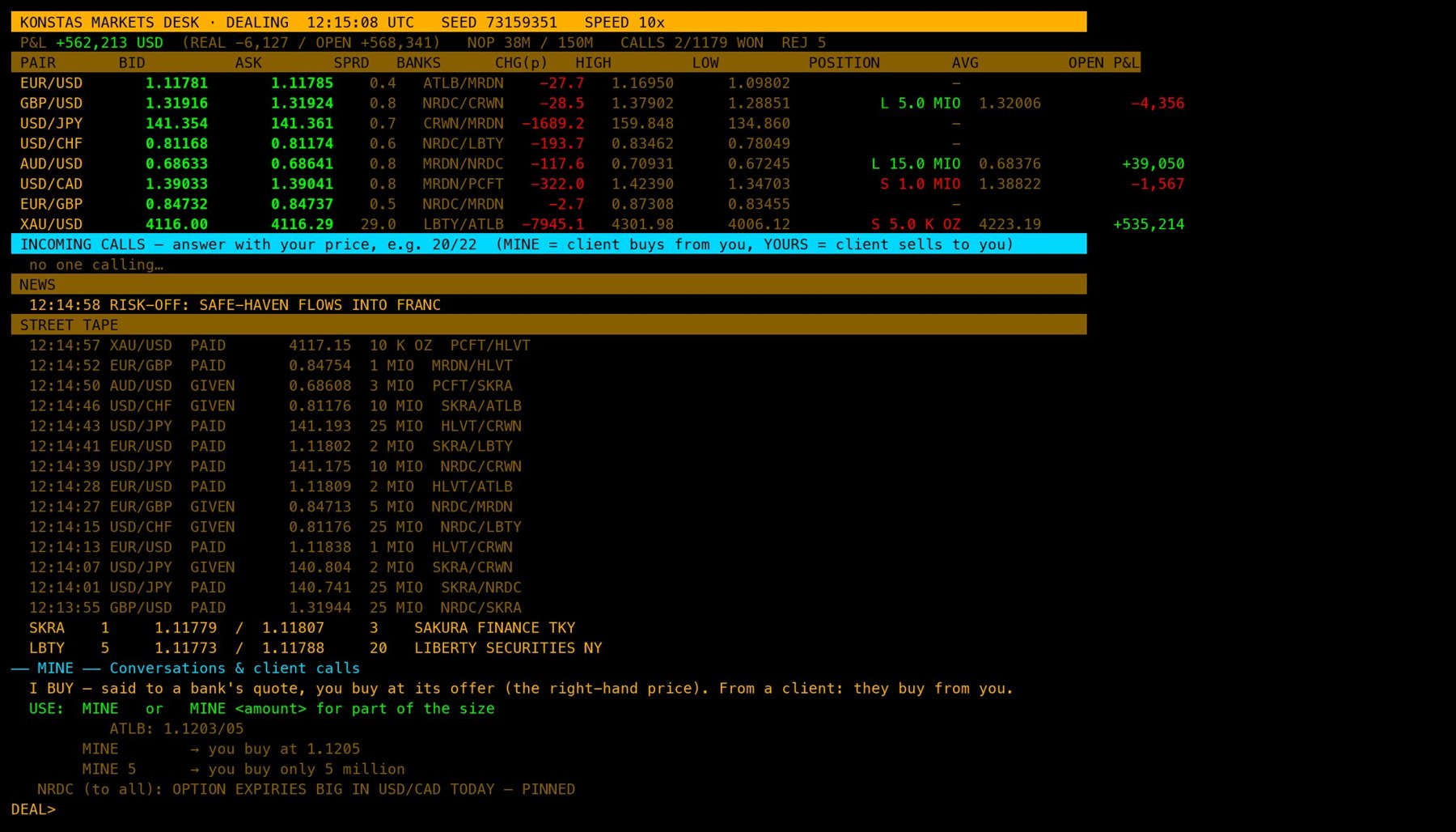The image size is (1456, 832).
Task: Click the MINE Conversations & client calls heading
Action: (185, 668)
